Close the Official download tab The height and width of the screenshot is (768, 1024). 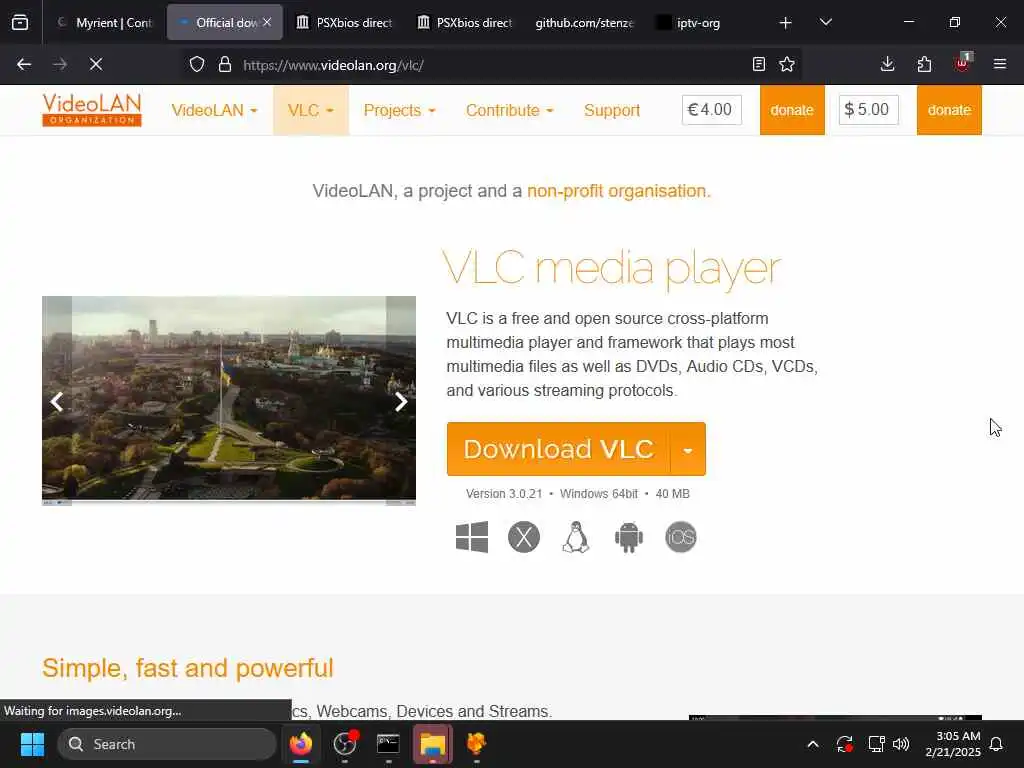pyautogui.click(x=267, y=22)
